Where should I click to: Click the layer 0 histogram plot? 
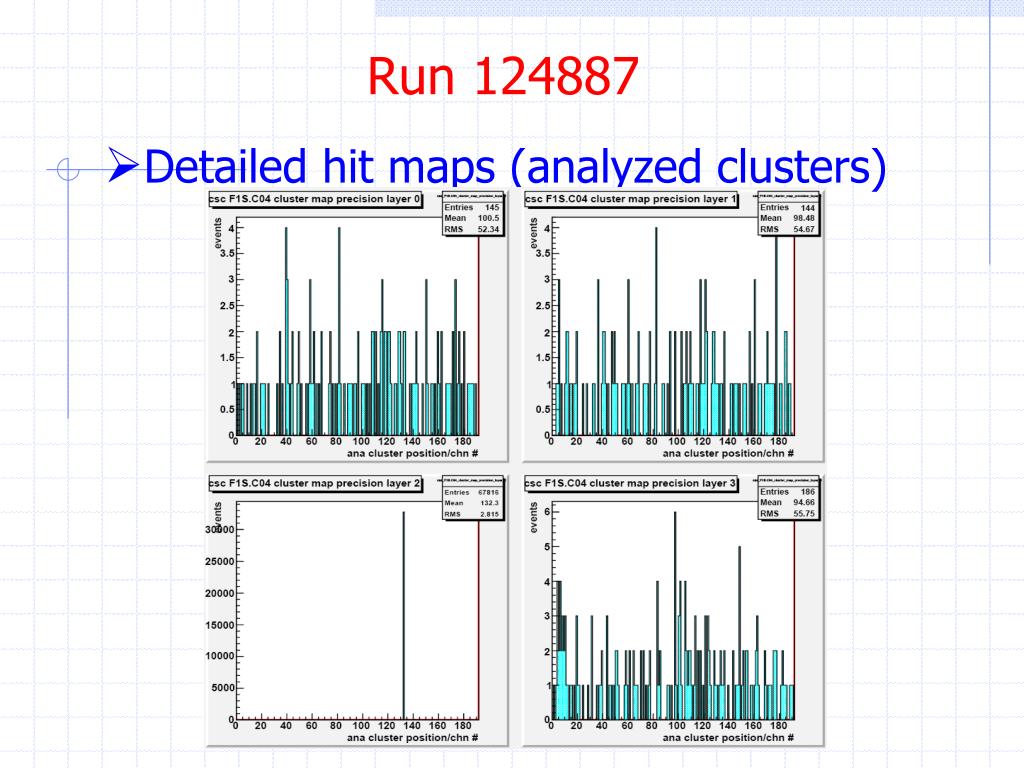(357, 327)
